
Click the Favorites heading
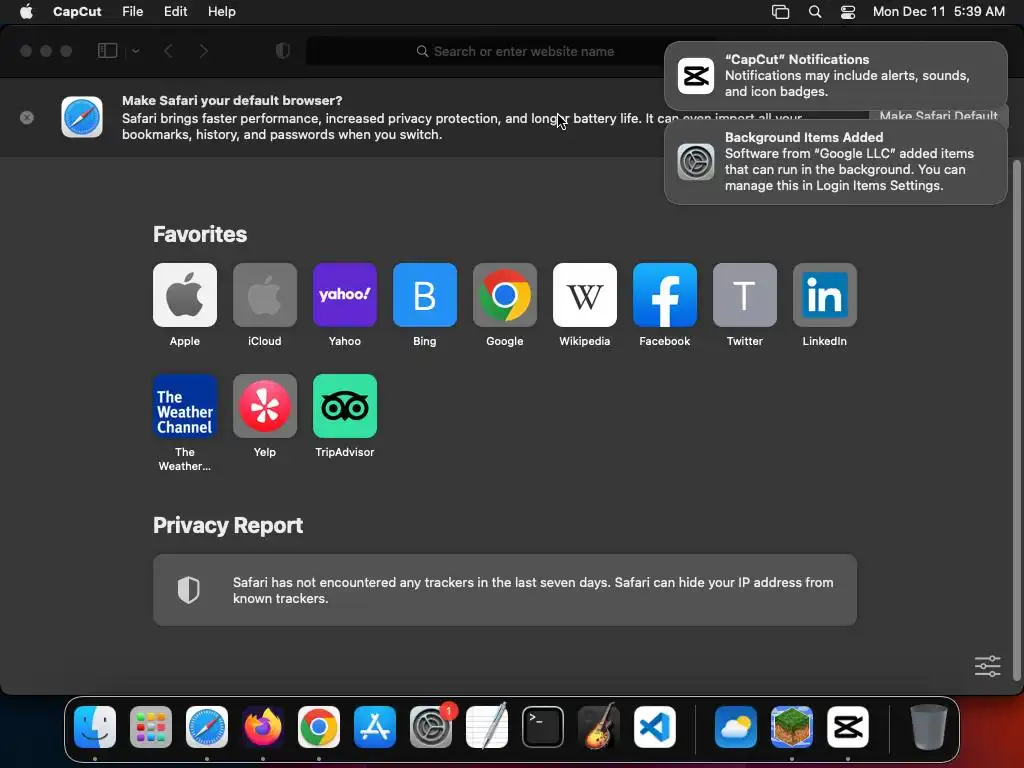coord(200,234)
